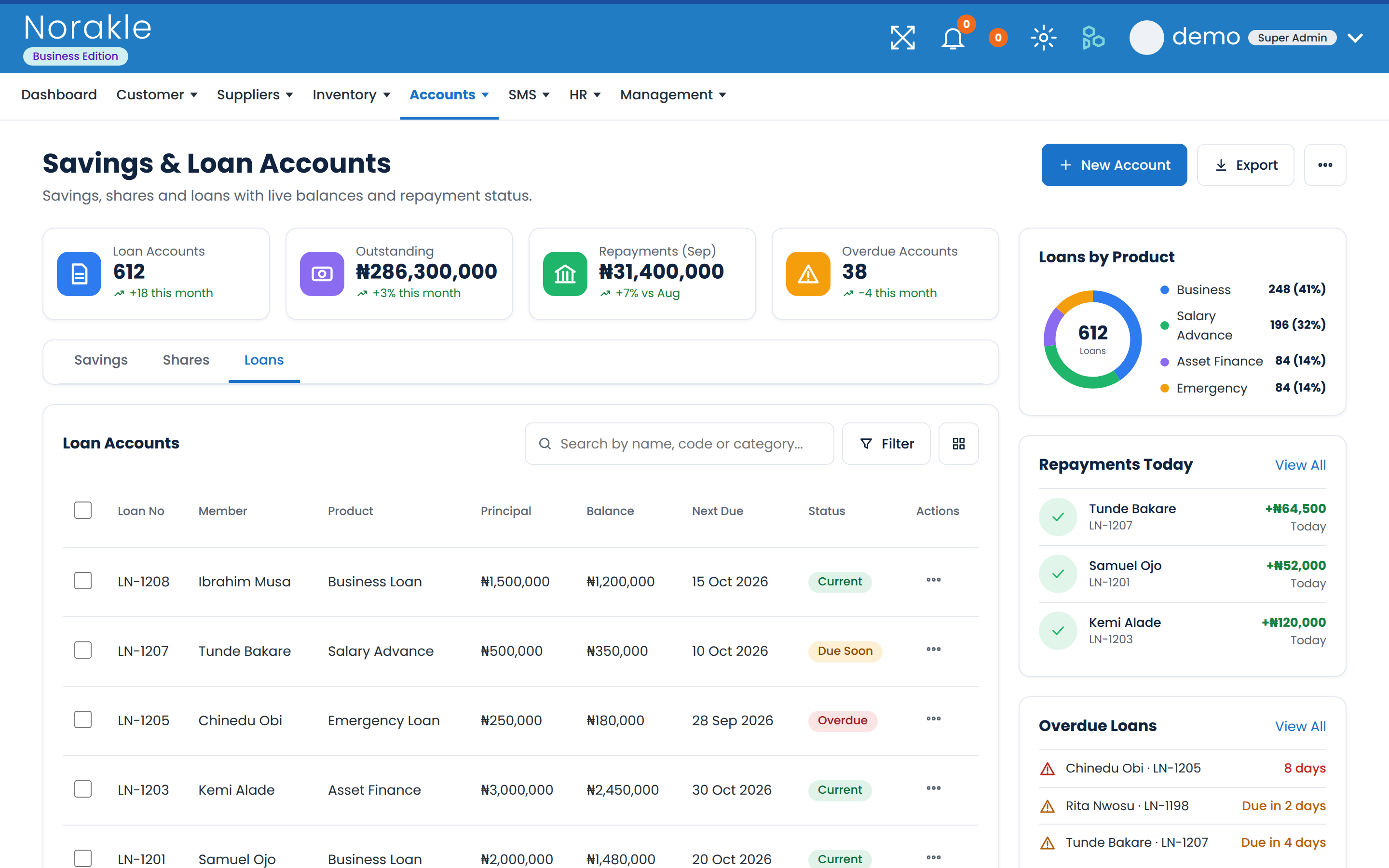Viewport: 1389px width, 868px height.
Task: Go to Dashboard menu item
Action: coord(58,95)
